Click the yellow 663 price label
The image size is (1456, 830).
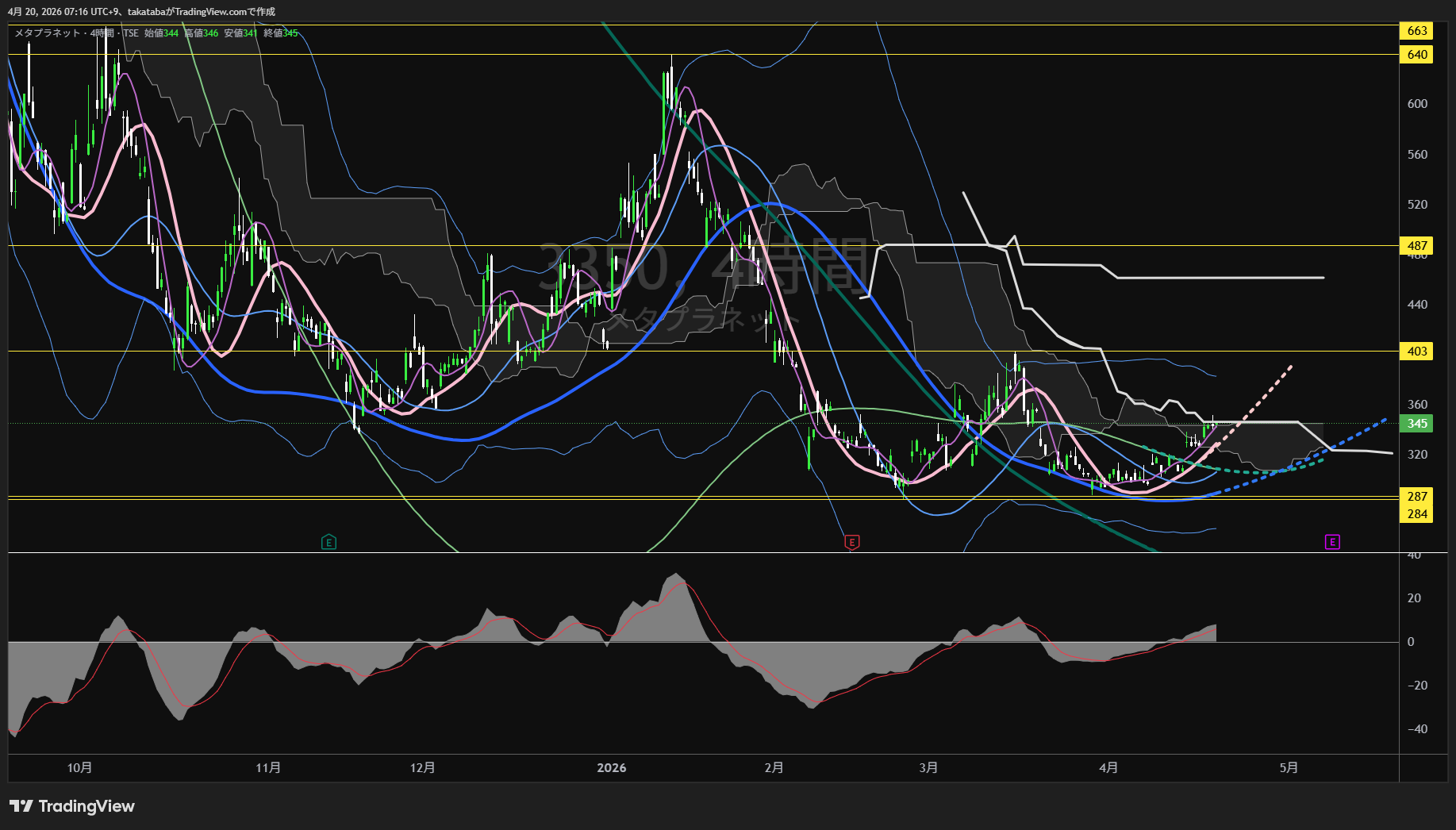[x=1416, y=31]
